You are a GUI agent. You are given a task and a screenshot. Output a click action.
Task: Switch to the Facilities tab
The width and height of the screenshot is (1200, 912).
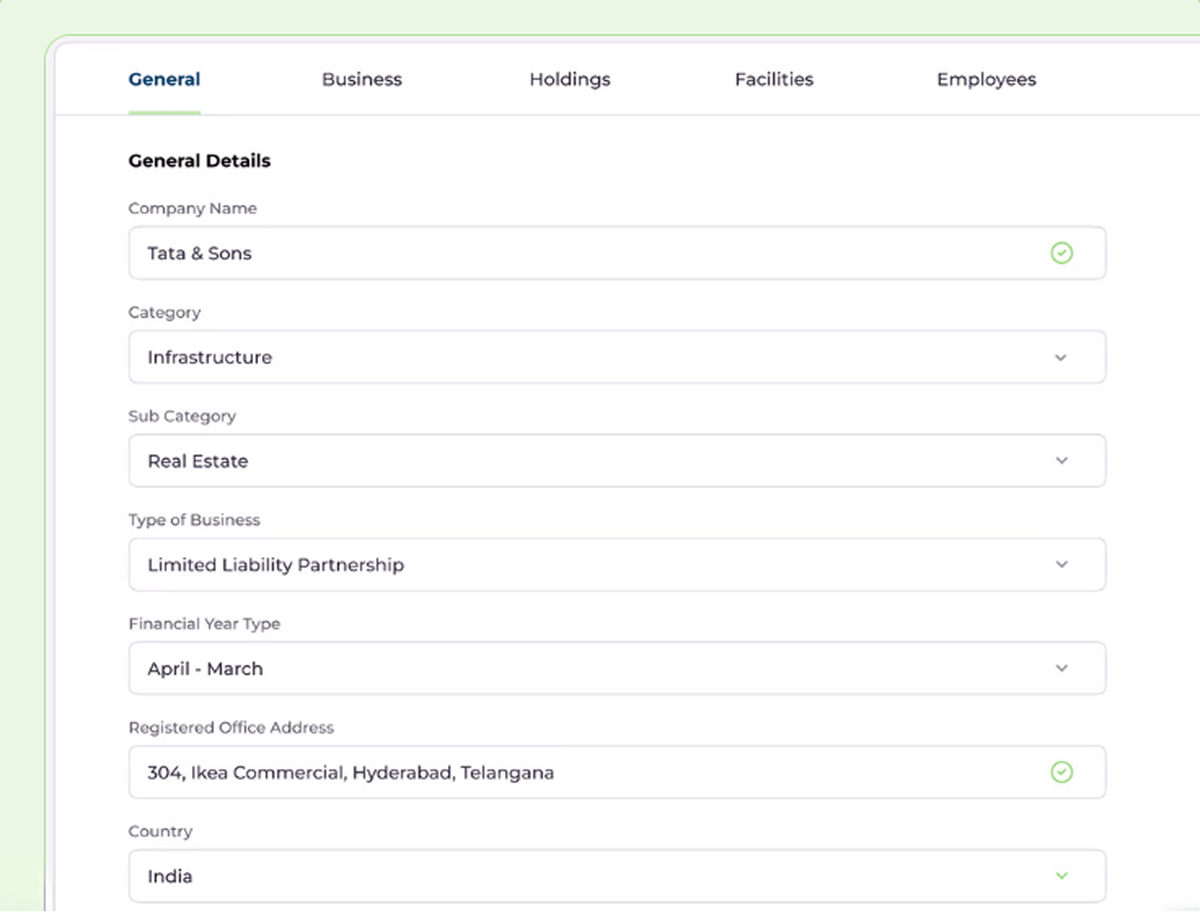pos(774,79)
